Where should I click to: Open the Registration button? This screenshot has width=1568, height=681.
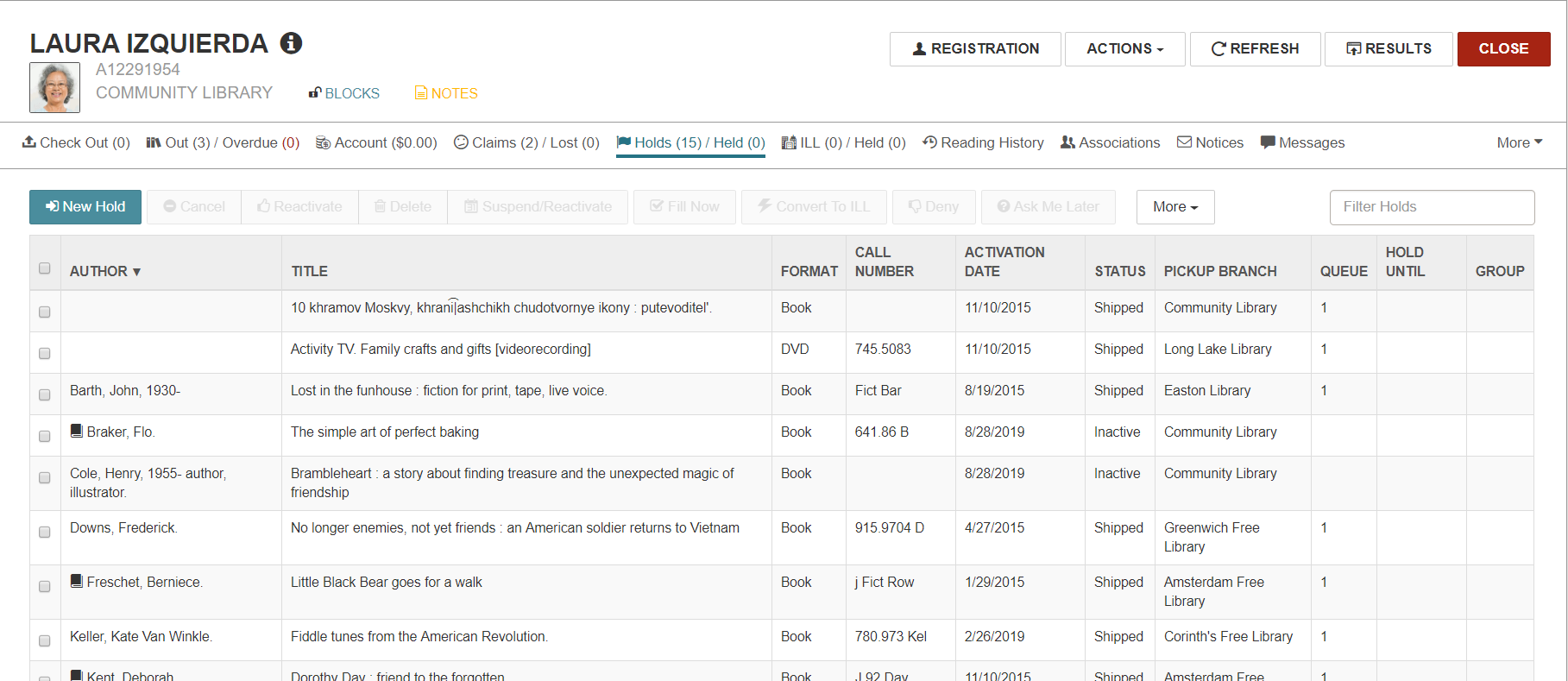975,49
